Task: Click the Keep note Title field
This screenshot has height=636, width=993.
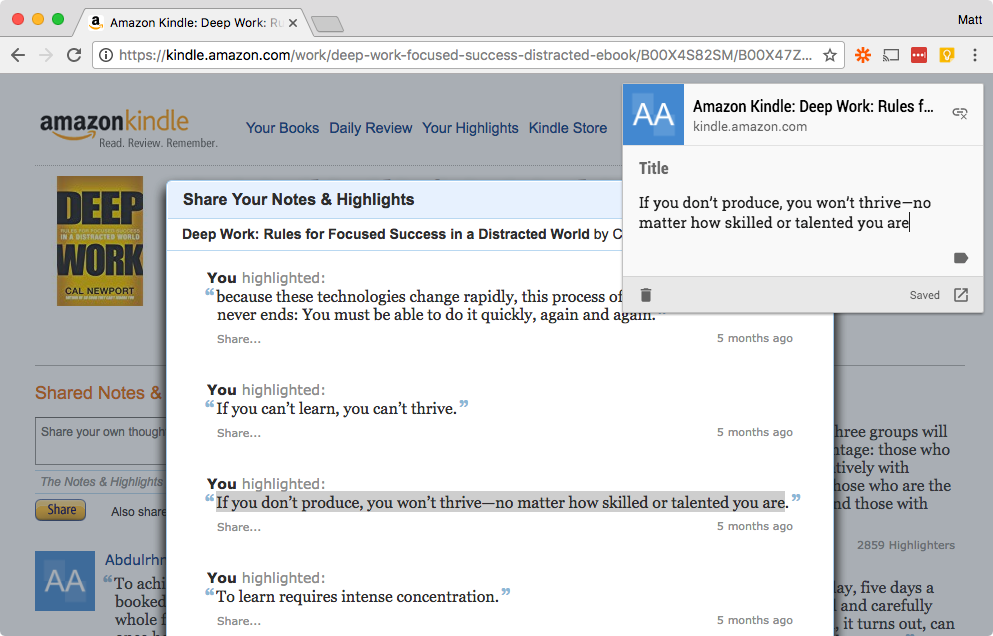Action: point(653,169)
